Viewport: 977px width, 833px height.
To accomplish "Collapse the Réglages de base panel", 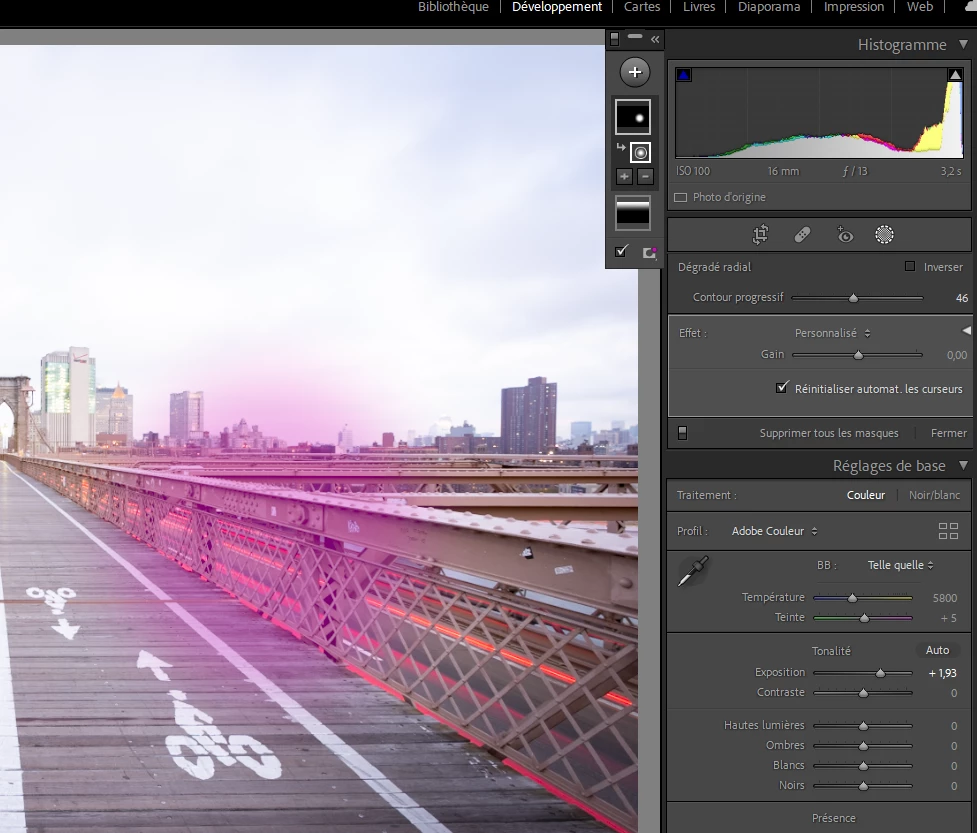I will pos(963,465).
